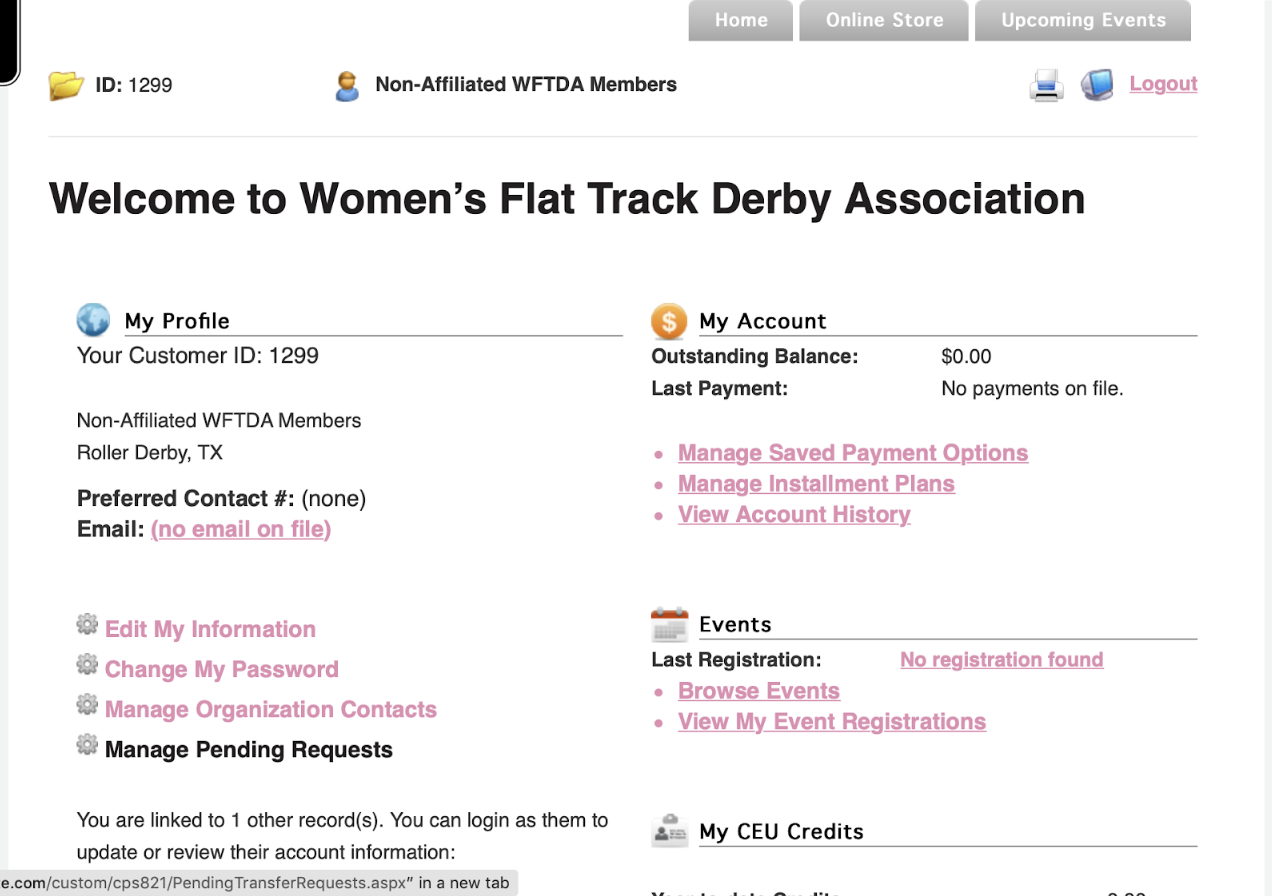Click the yellow folder ID icon
The image size is (1272, 896).
coord(66,86)
